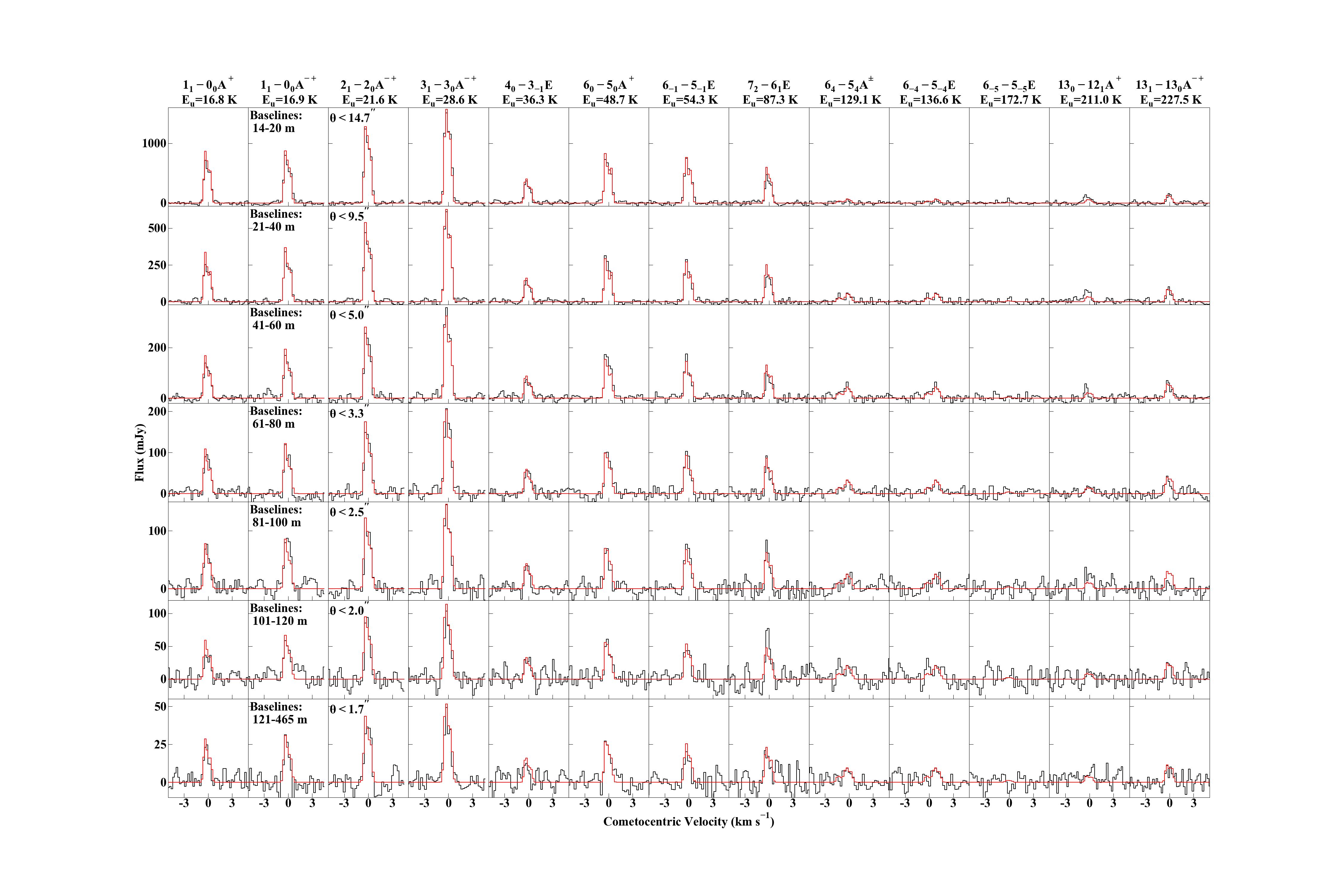This screenshot has width=1344, height=896.
Task: Click the 'Baselines: 81-100 m' label
Action: 276,516
